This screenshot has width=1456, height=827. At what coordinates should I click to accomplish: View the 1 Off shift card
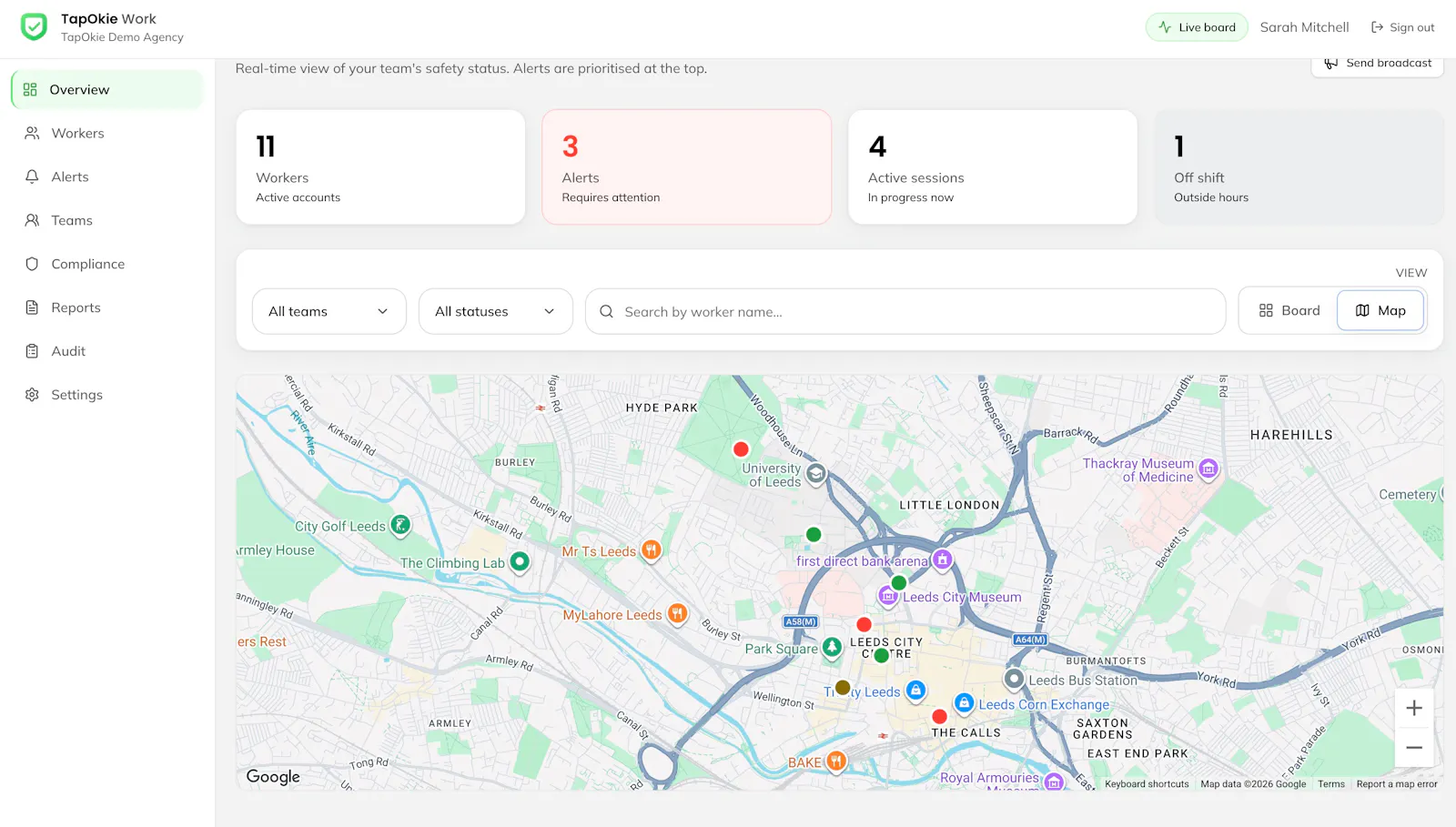coord(1299,167)
